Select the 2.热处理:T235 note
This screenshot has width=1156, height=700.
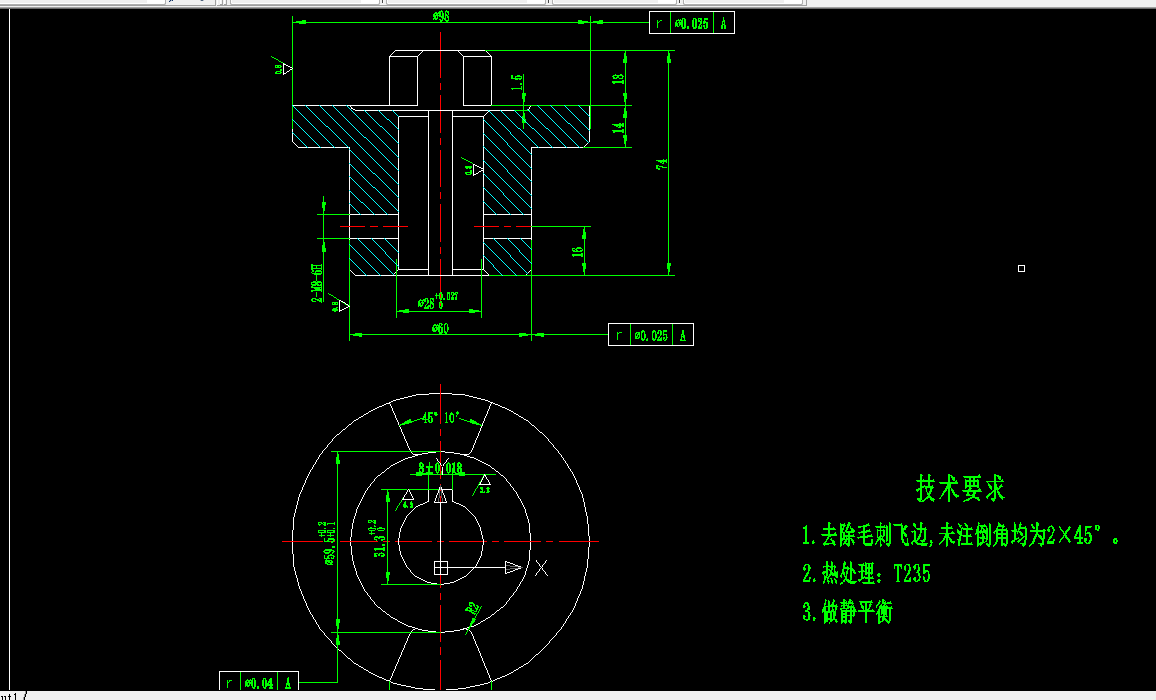pyautogui.click(x=866, y=574)
